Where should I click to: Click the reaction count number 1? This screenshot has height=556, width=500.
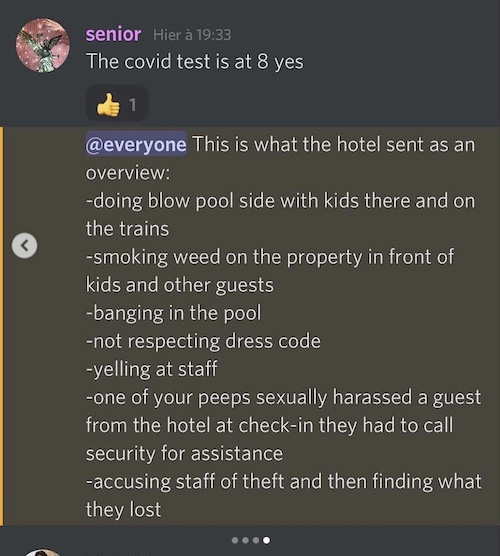[133, 105]
